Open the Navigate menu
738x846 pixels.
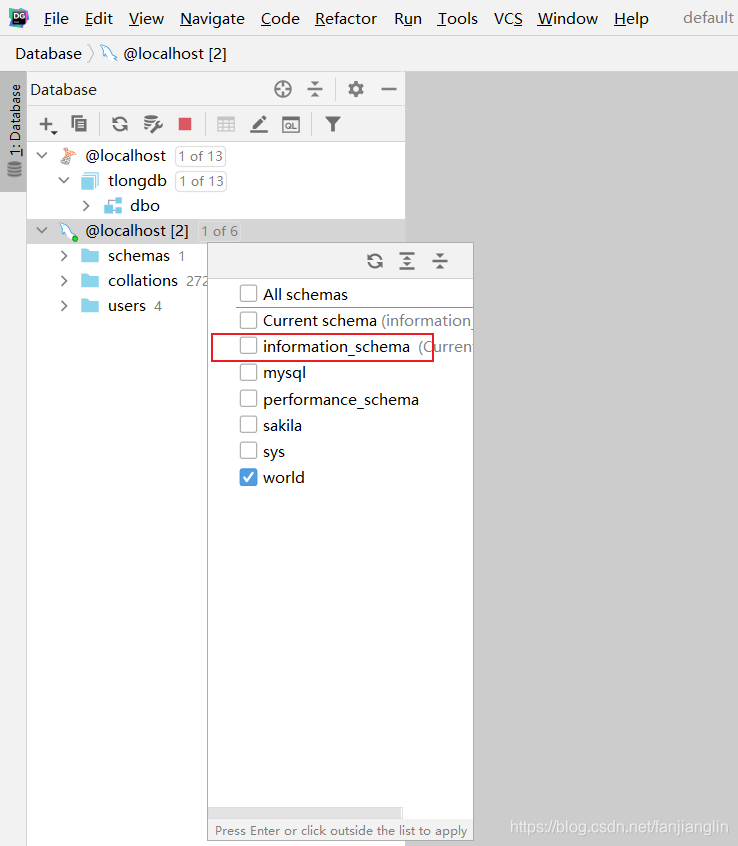(212, 19)
